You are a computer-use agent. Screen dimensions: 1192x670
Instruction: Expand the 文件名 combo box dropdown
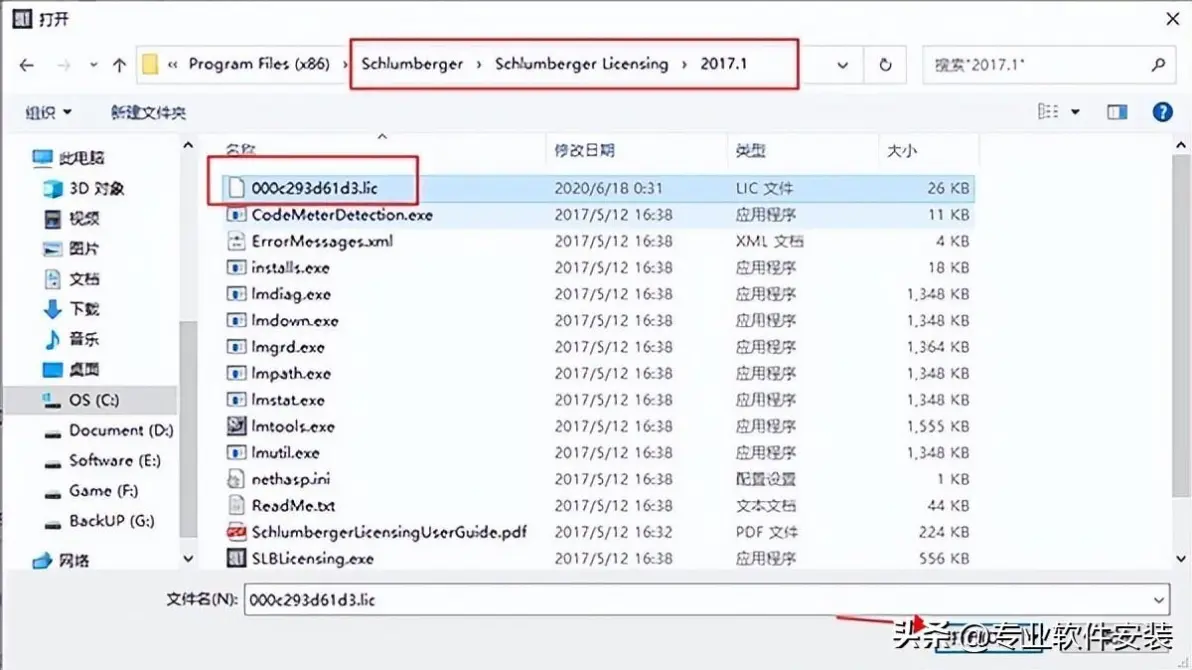pyautogui.click(x=1159, y=600)
